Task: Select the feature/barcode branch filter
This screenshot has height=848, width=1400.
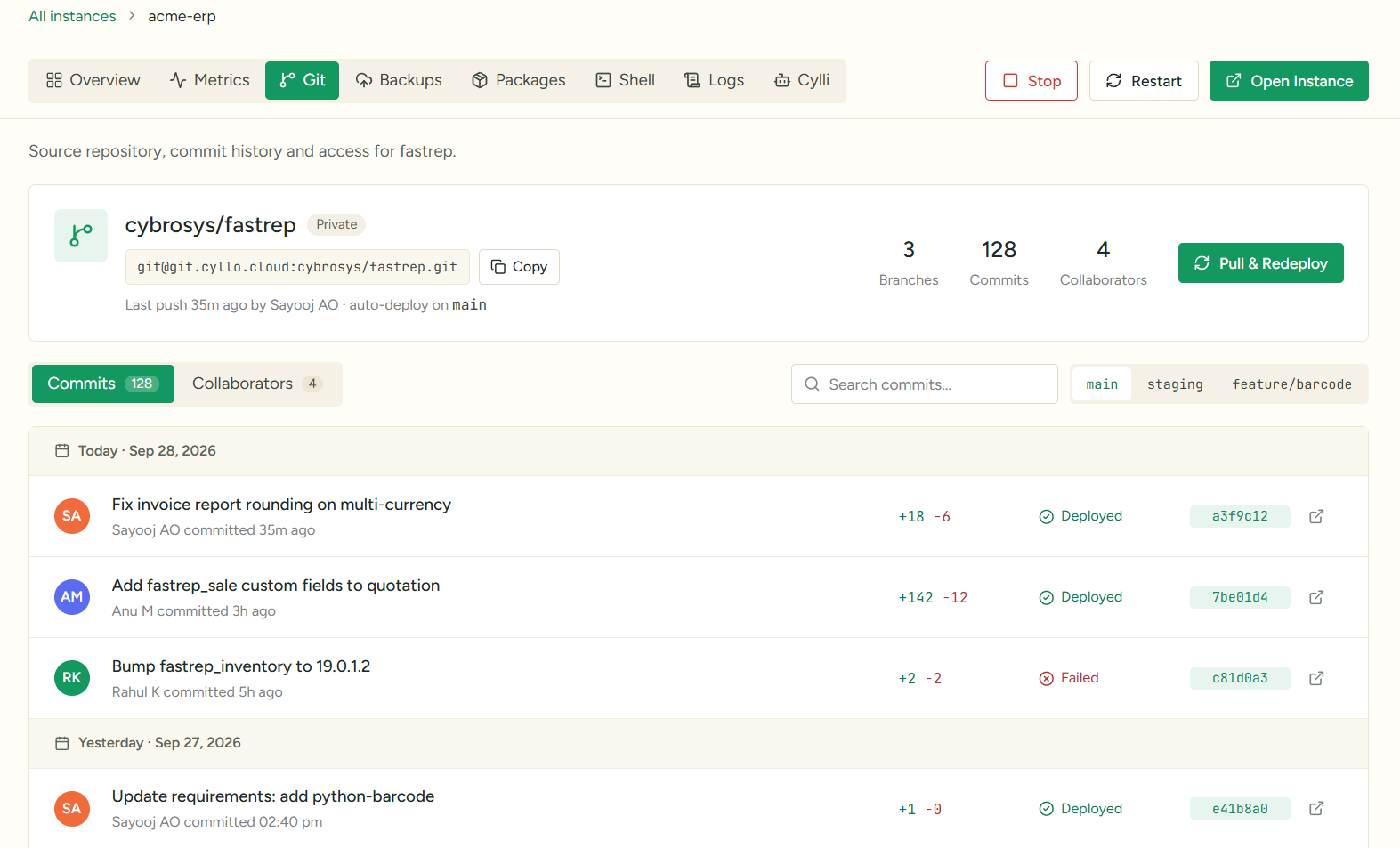Action: pyautogui.click(x=1291, y=384)
